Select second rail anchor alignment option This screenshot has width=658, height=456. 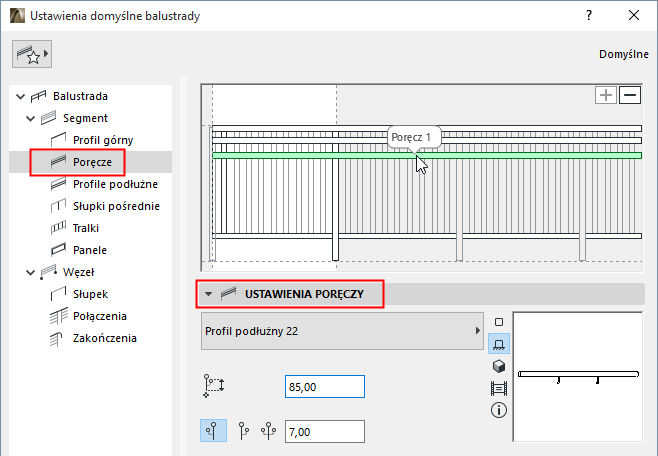pyautogui.click(x=243, y=431)
